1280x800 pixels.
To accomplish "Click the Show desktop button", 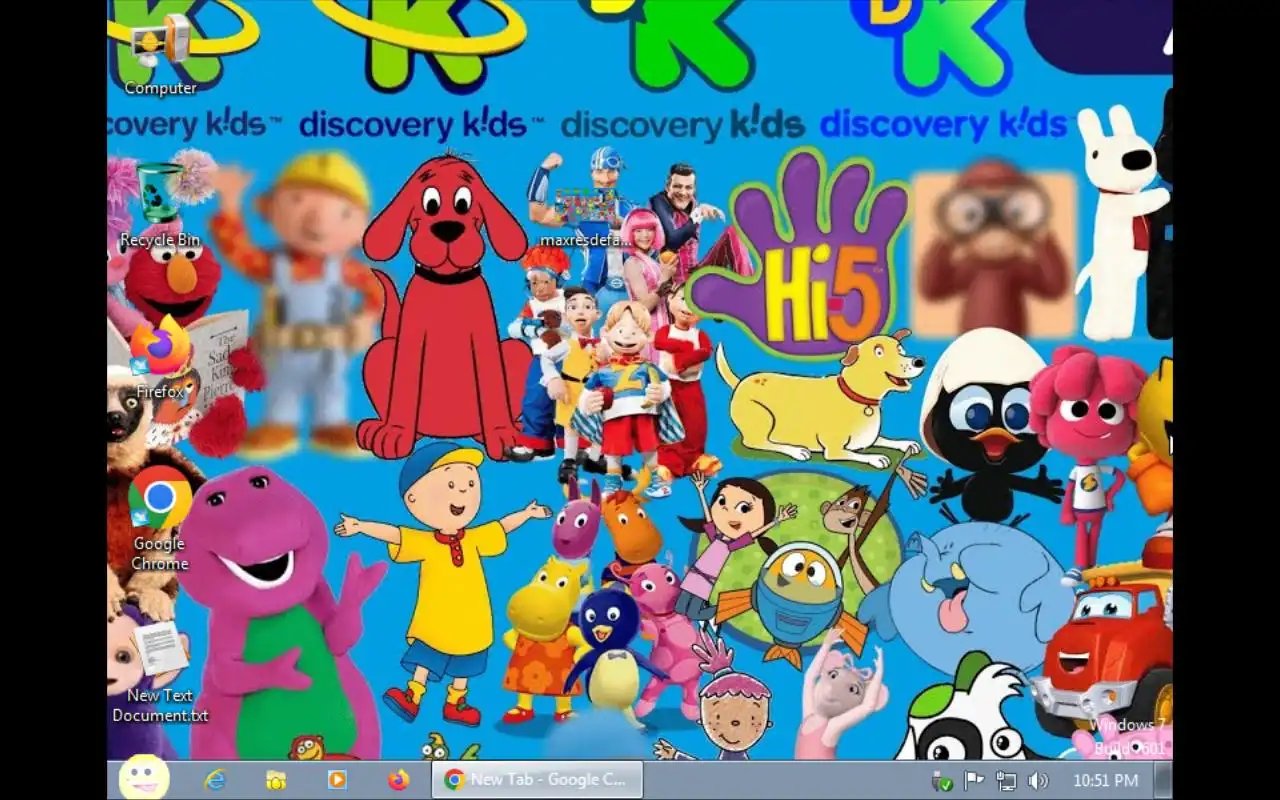I will click(x=1163, y=780).
